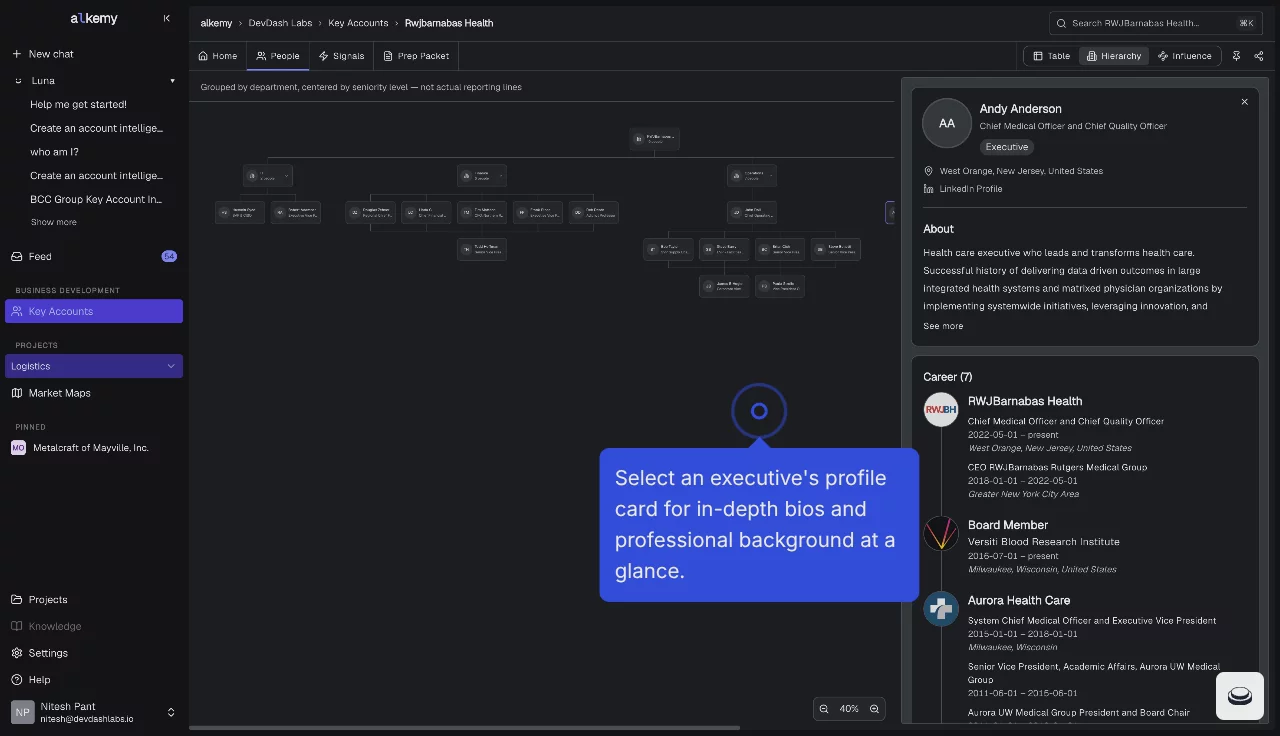Image resolution: width=1280 pixels, height=736 pixels.
Task: Click the Search RWJBarnabas Health field
Action: coord(1155,23)
